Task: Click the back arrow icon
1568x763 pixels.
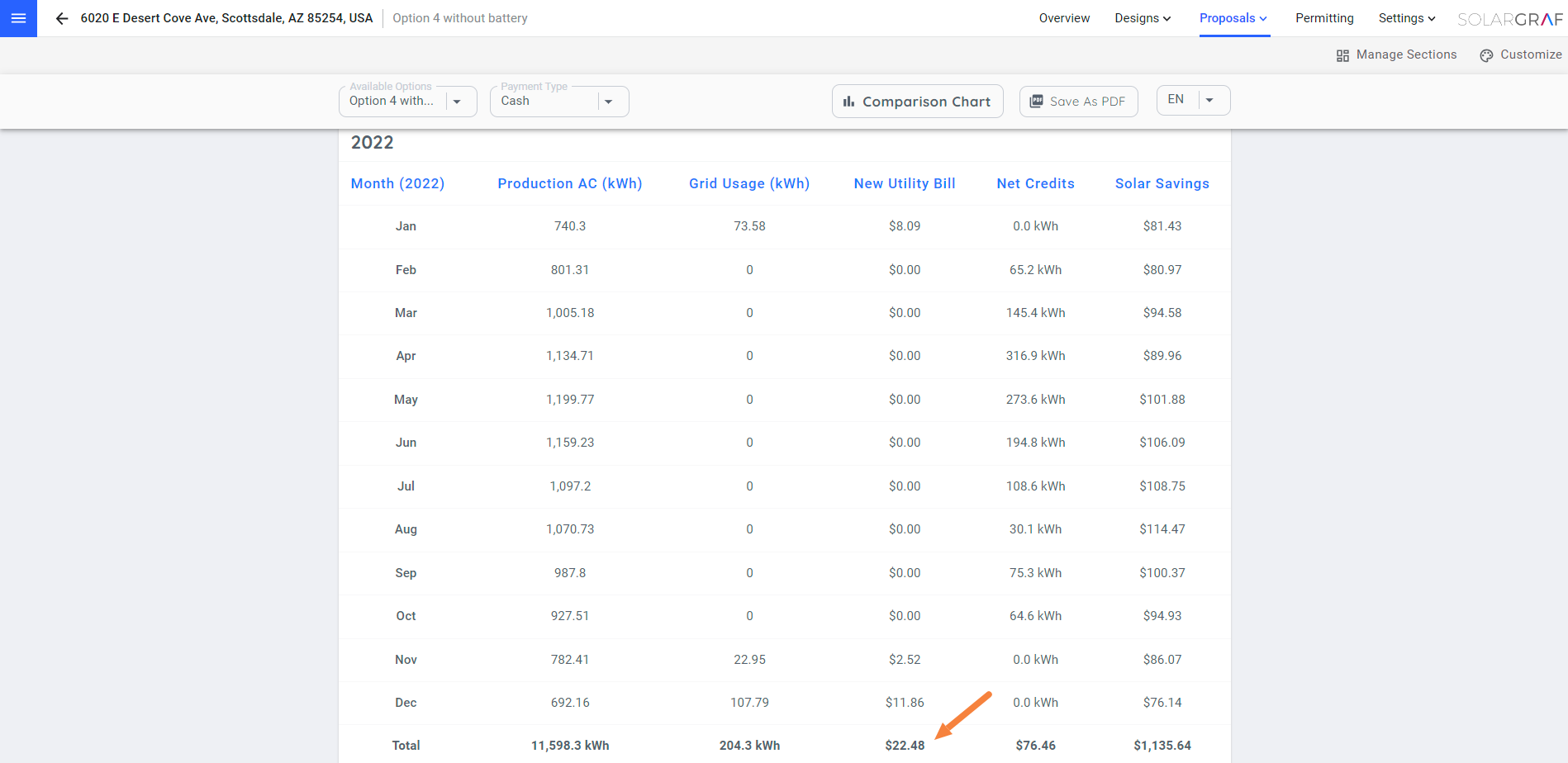Action: coord(62,18)
